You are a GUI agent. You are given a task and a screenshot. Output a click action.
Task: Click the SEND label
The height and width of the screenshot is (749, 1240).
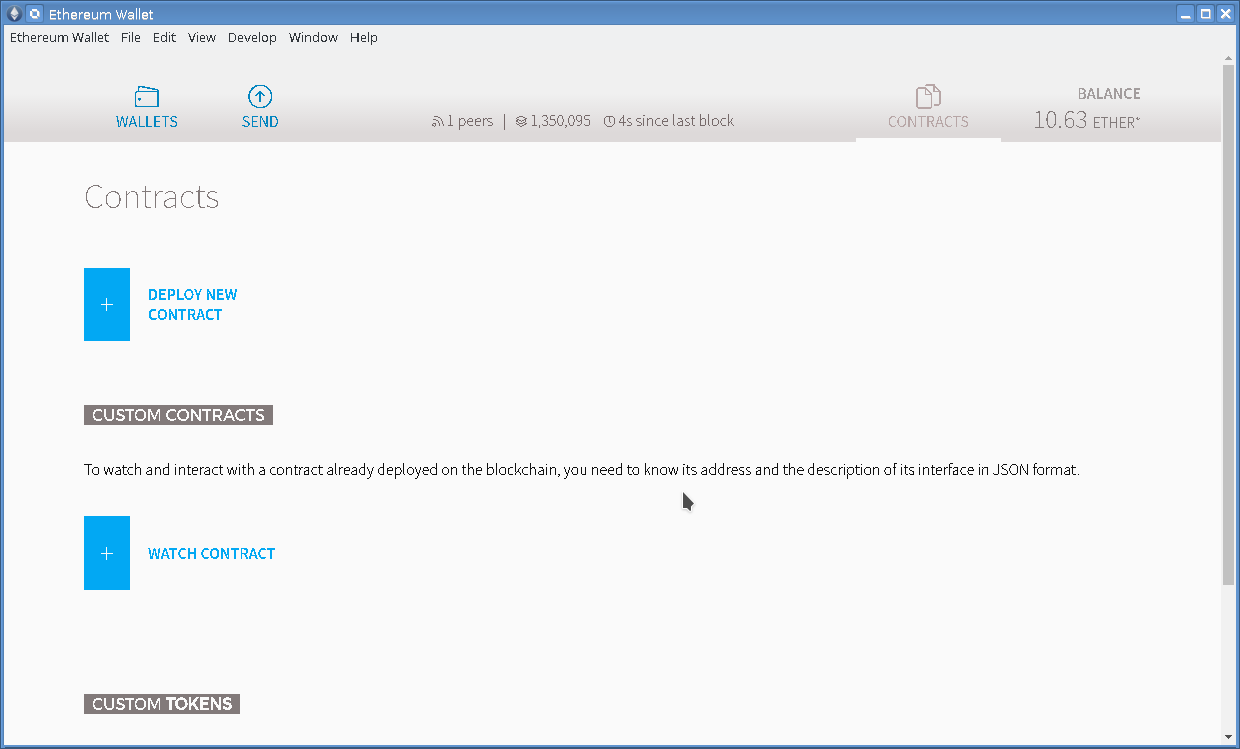[260, 122]
